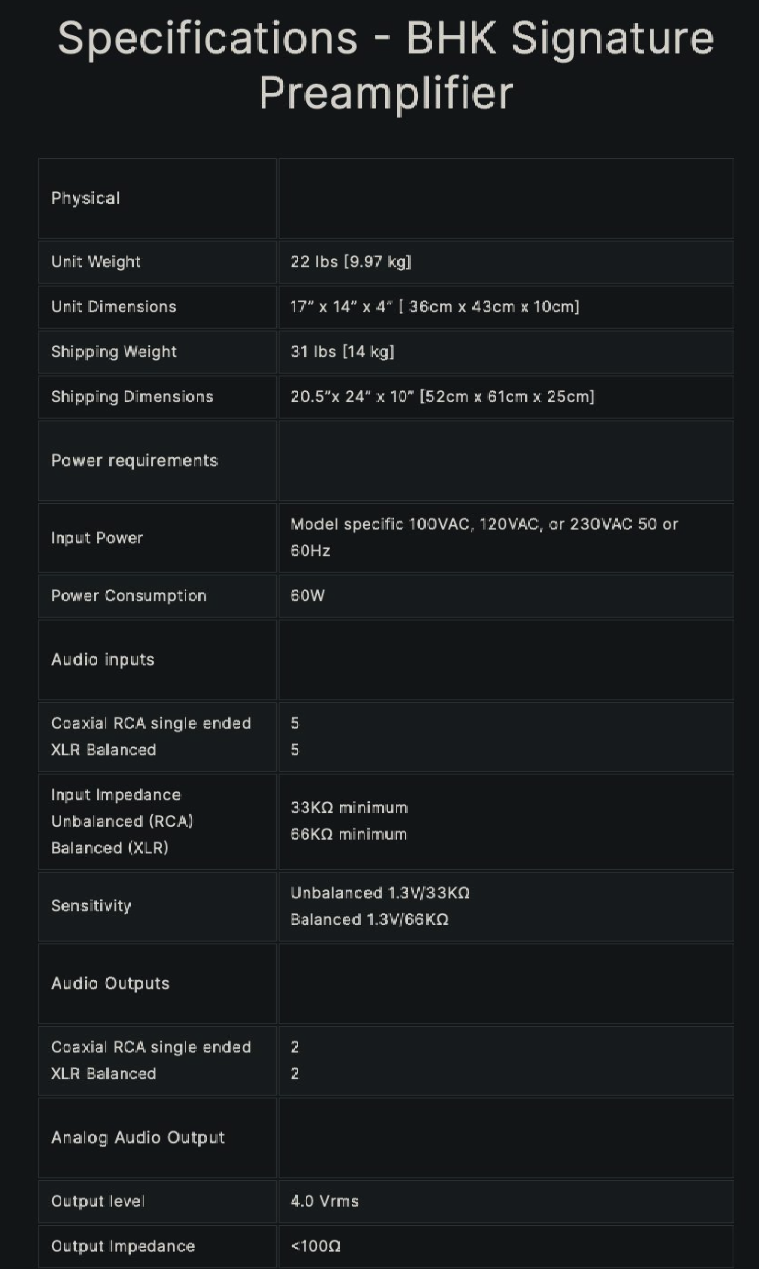Click the Input Impedance label
The height and width of the screenshot is (1269, 759).
(x=116, y=795)
